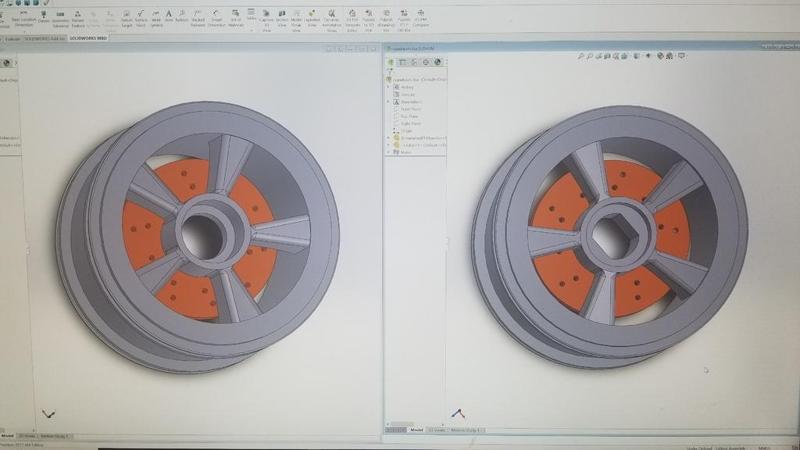Select the Datum tool in MBD toolbar
800x450 pixels.
(x=43, y=17)
